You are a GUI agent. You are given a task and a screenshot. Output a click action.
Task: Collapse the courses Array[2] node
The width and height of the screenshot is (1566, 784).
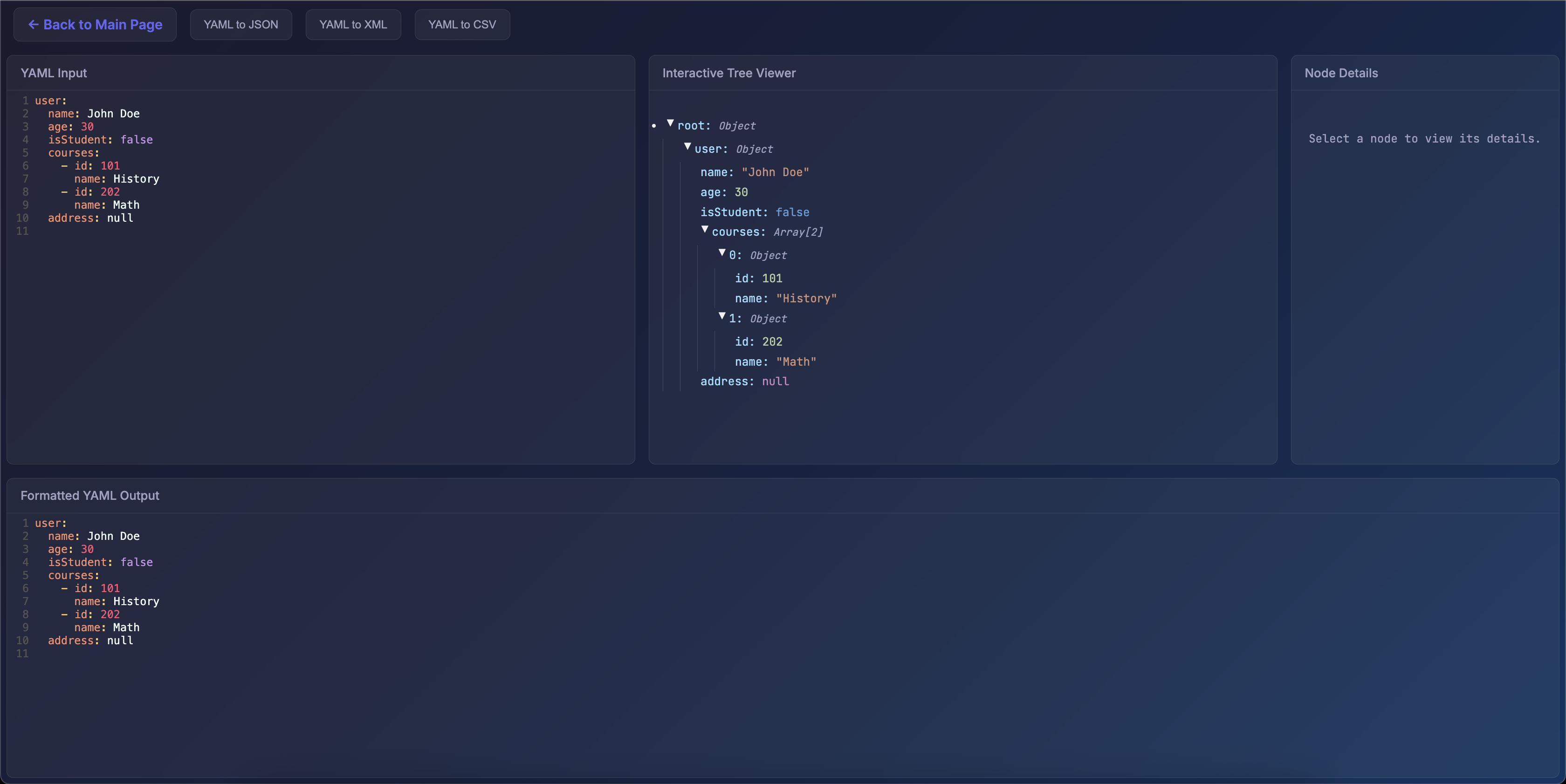[705, 230]
